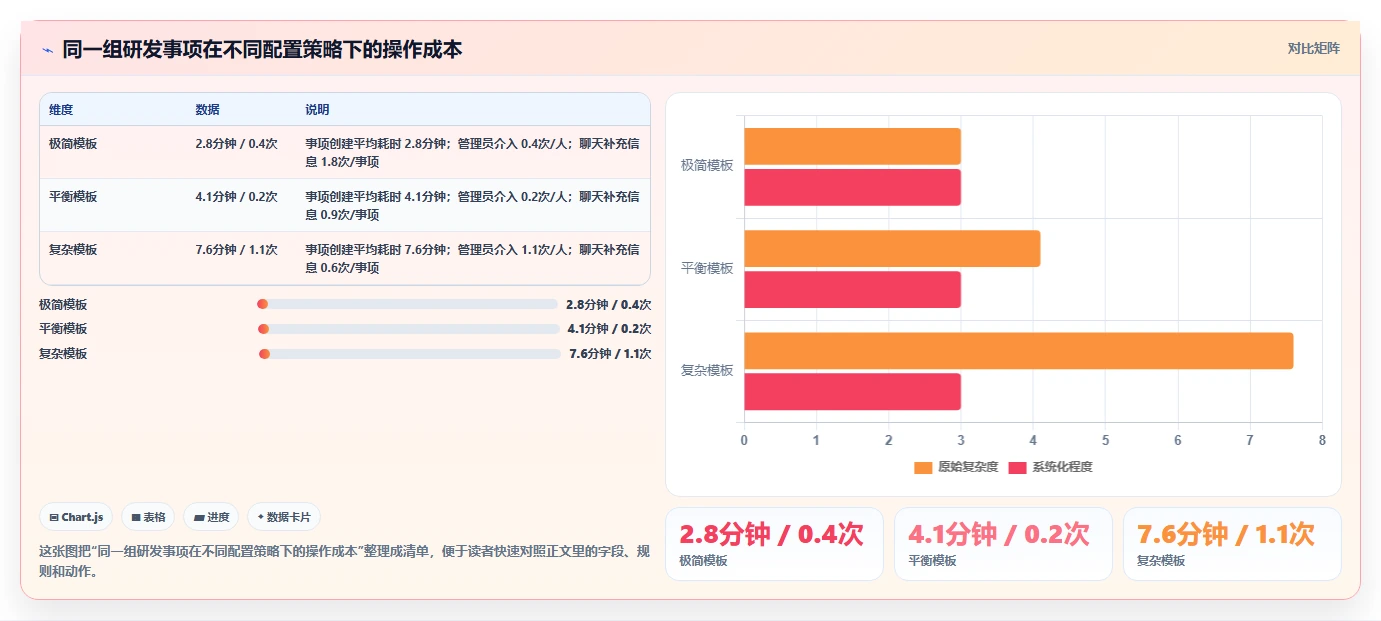Click the 极简模板 progress bar
The image size is (1381, 621).
[407, 304]
